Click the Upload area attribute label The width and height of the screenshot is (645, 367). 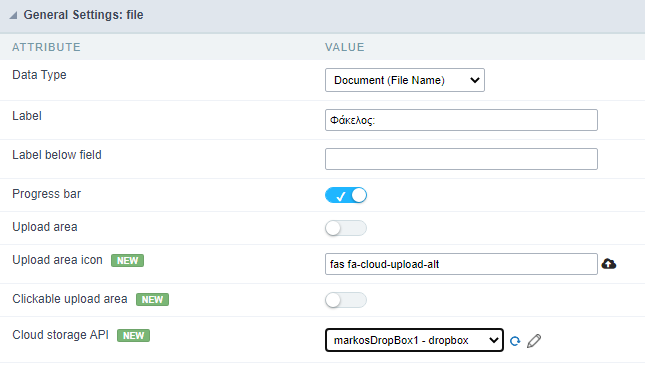[45, 227]
